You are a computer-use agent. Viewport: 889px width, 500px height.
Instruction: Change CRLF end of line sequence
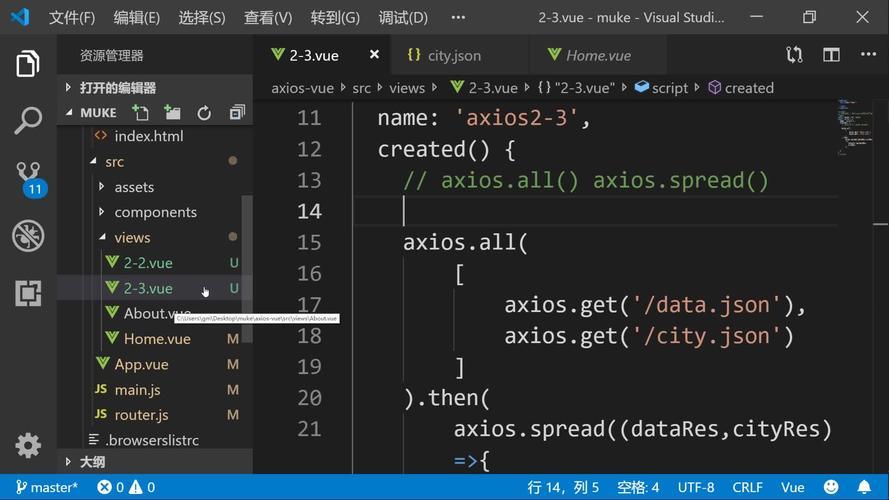click(x=747, y=487)
